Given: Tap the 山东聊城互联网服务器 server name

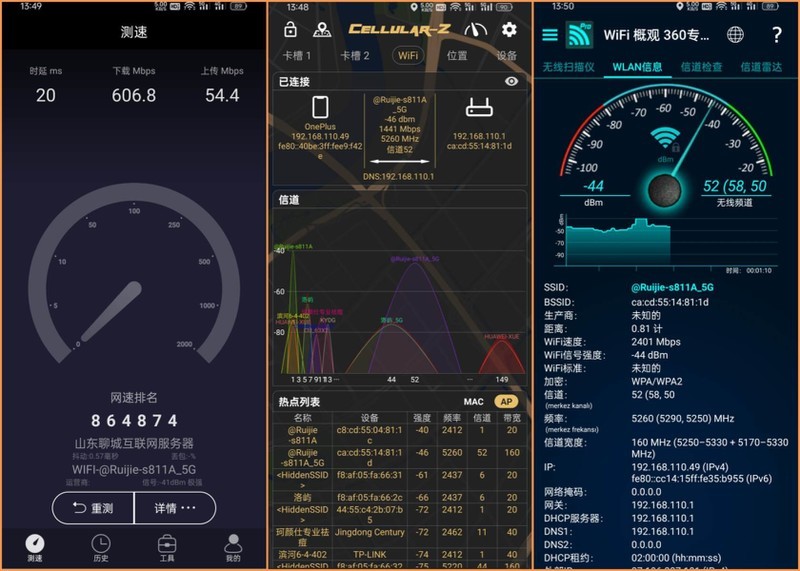Looking at the screenshot, I should point(134,443).
